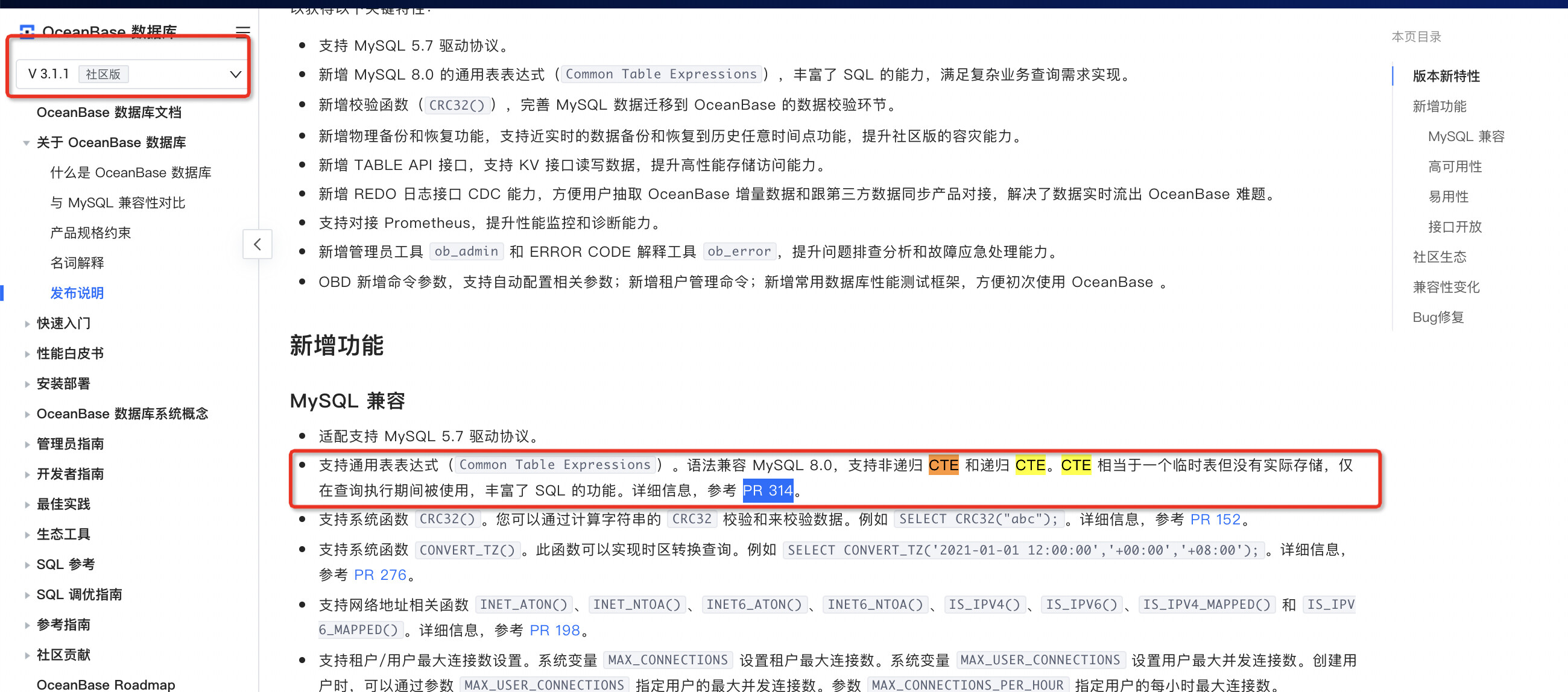Click the 新增功能 heading
Image resolution: width=1568 pixels, height=692 pixels.
tap(337, 345)
